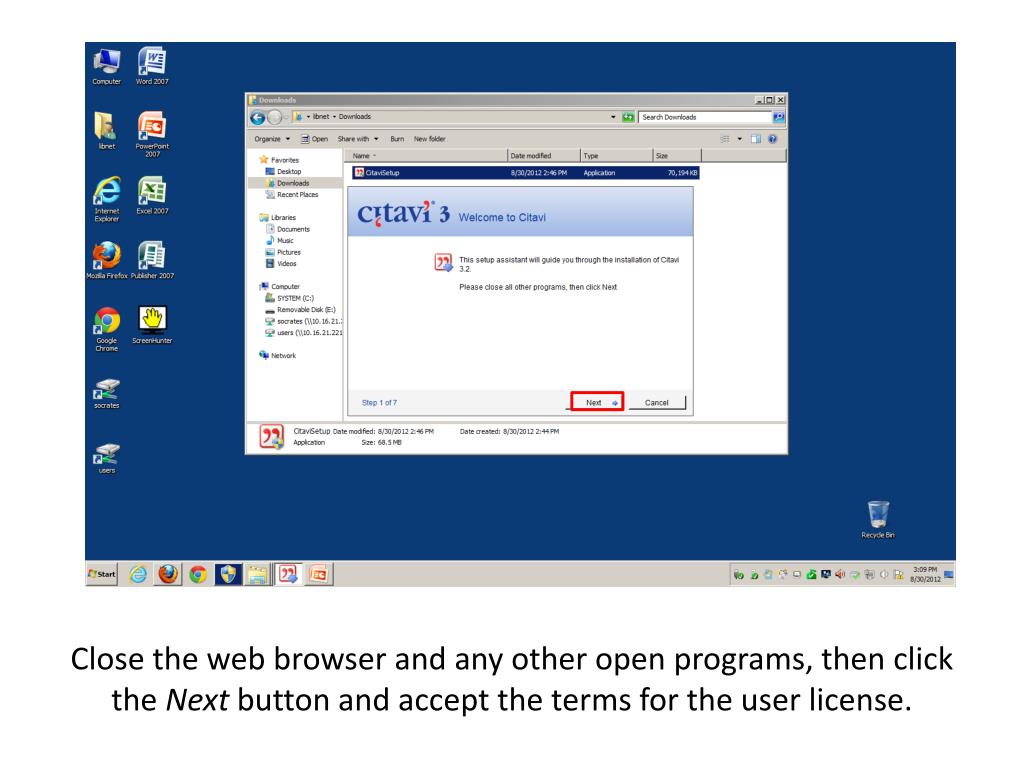Select Recent Places in navigation pane
The image size is (1024, 768).
click(x=292, y=195)
